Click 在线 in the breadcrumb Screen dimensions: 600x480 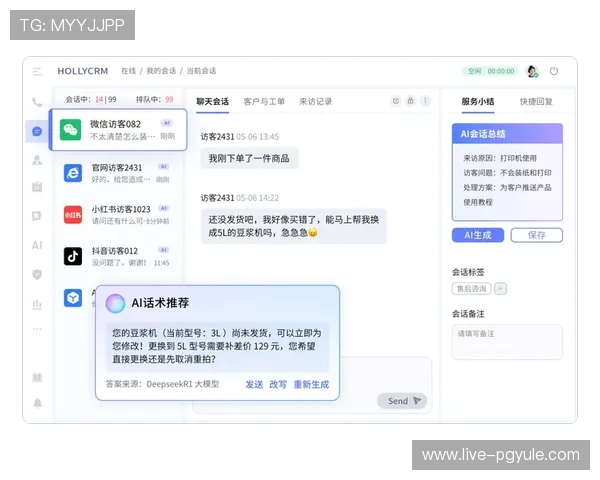point(129,71)
